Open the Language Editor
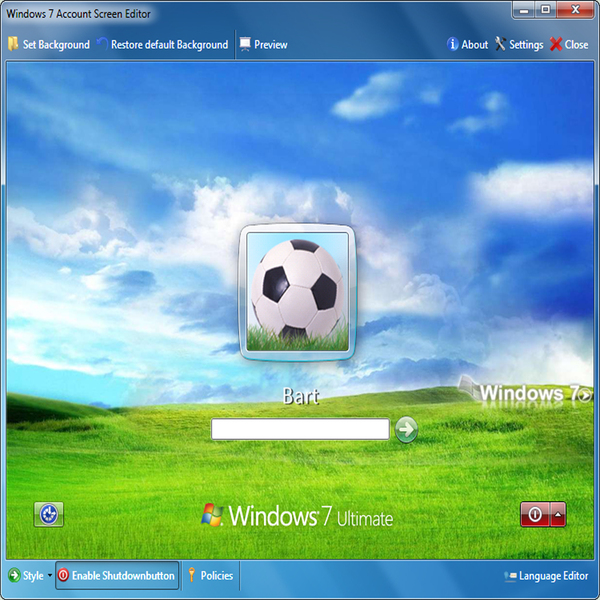 click(x=546, y=576)
